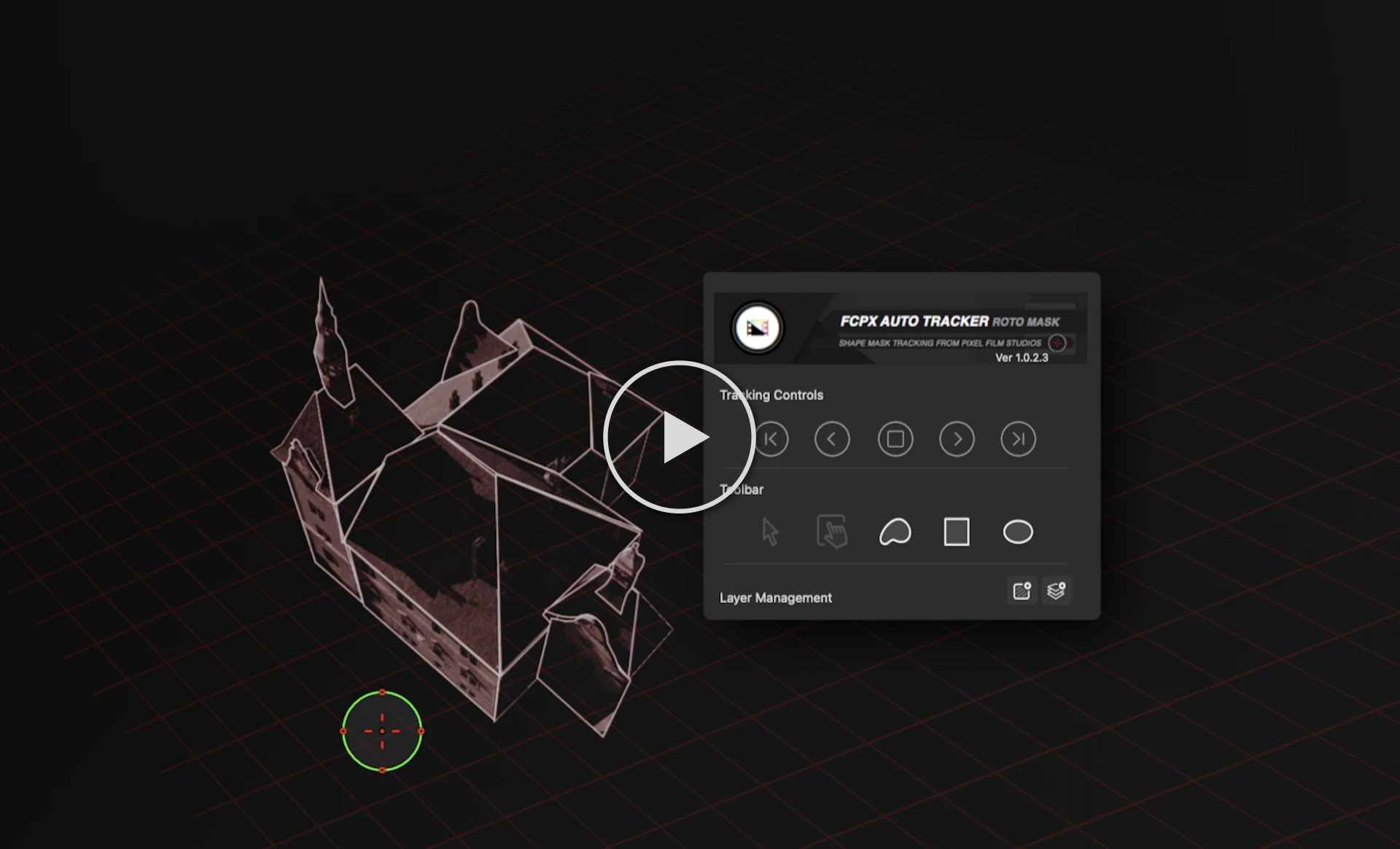Viewport: 1400px width, 849px height.
Task: Select the freeform shape mask tool
Action: coord(895,532)
